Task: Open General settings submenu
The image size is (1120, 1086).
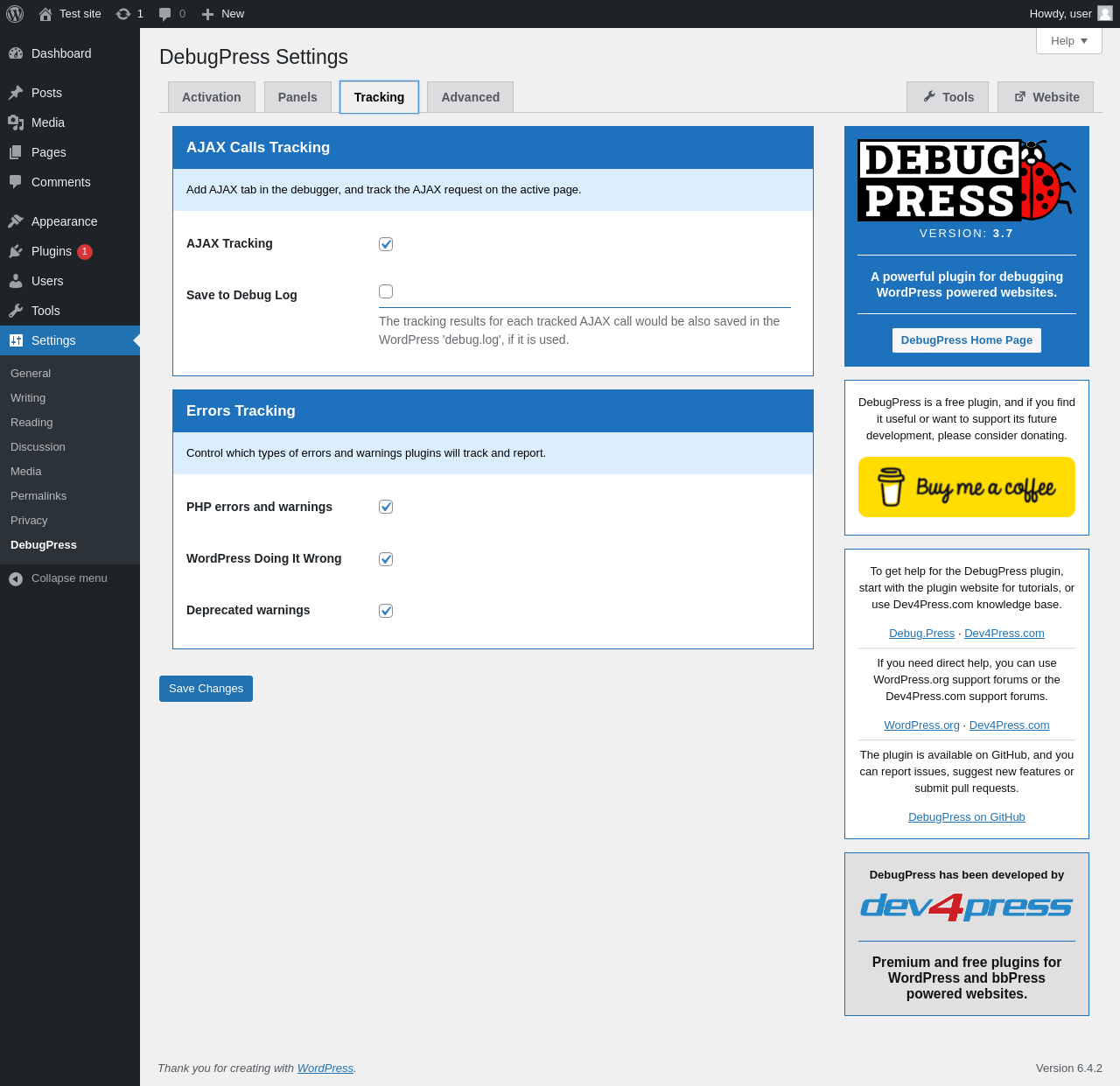Action: [31, 373]
